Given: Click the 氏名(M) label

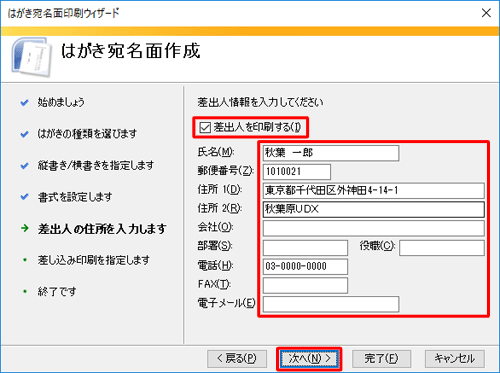Looking at the screenshot, I should click(x=216, y=152).
